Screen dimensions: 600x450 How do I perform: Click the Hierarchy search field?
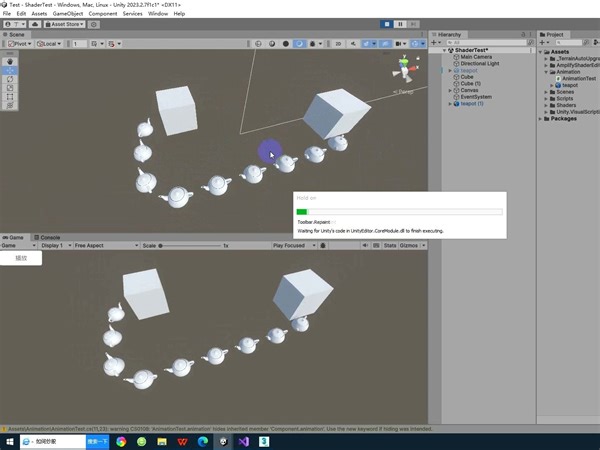point(487,43)
